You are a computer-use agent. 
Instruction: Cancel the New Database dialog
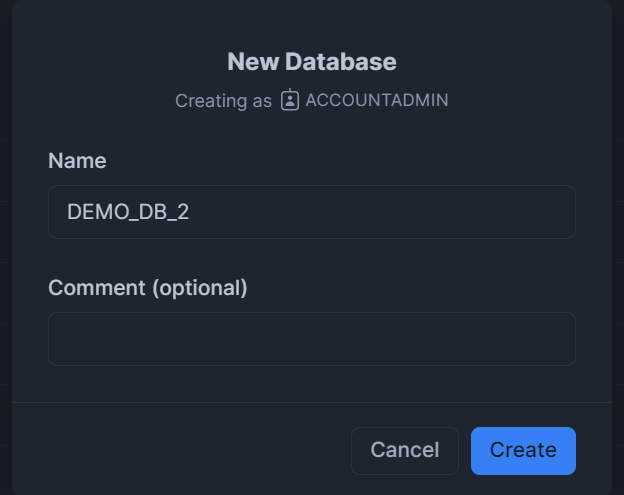point(405,451)
